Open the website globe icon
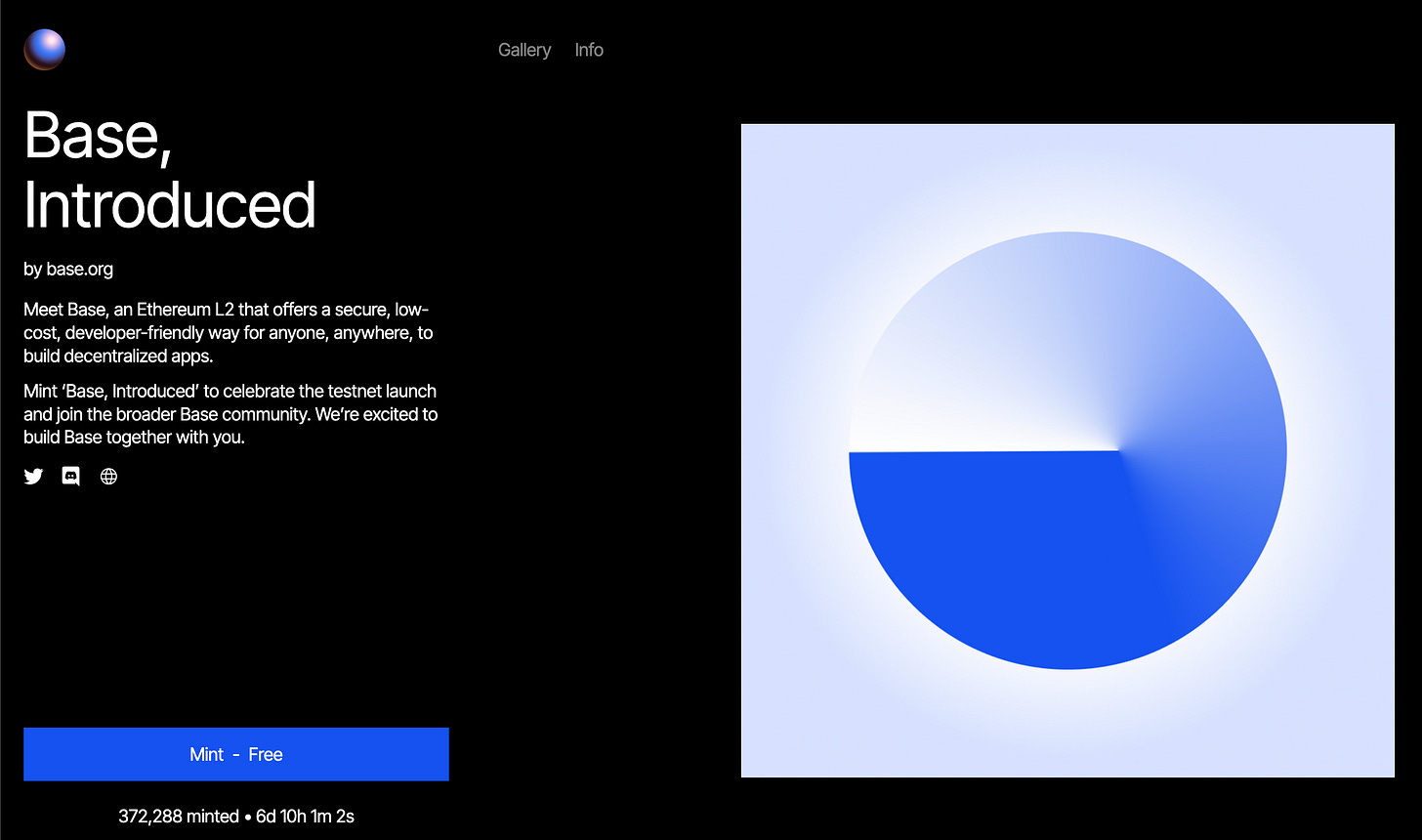The height and width of the screenshot is (840, 1422). pos(108,477)
